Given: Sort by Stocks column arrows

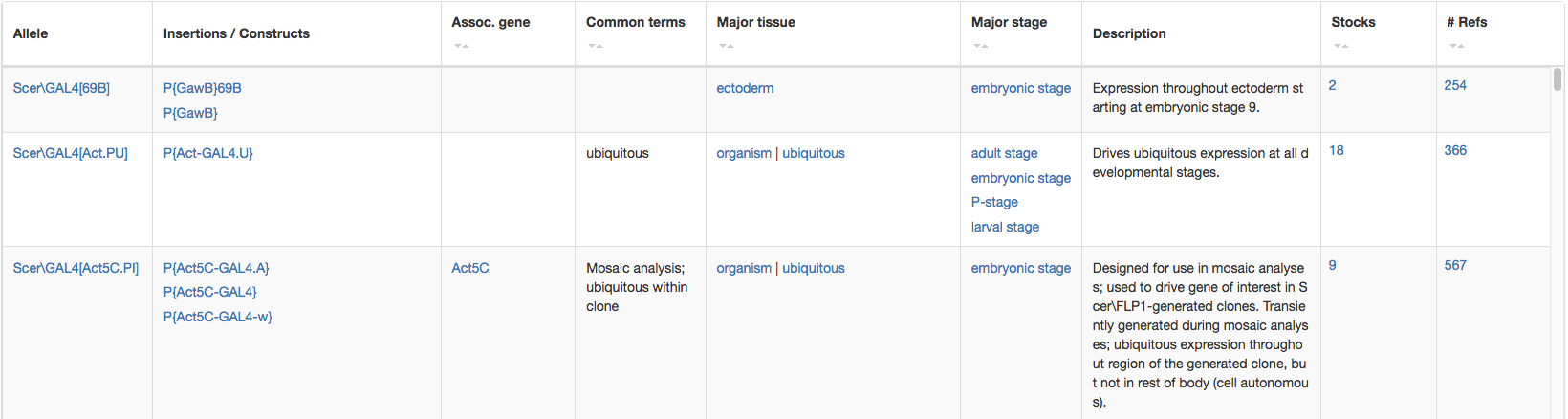Looking at the screenshot, I should 1341,46.
